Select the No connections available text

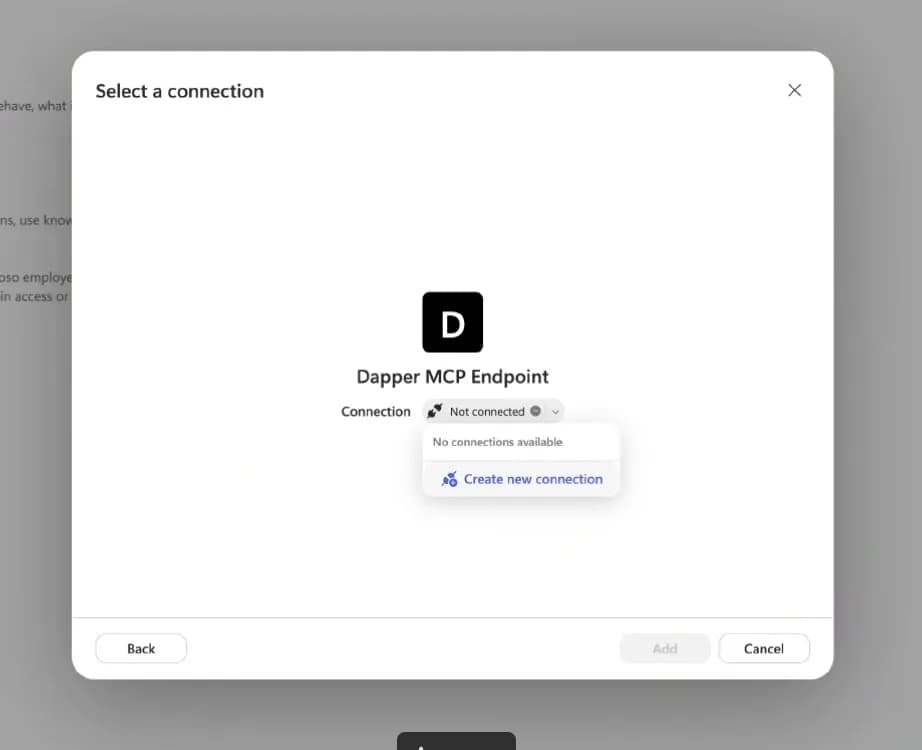coord(497,442)
